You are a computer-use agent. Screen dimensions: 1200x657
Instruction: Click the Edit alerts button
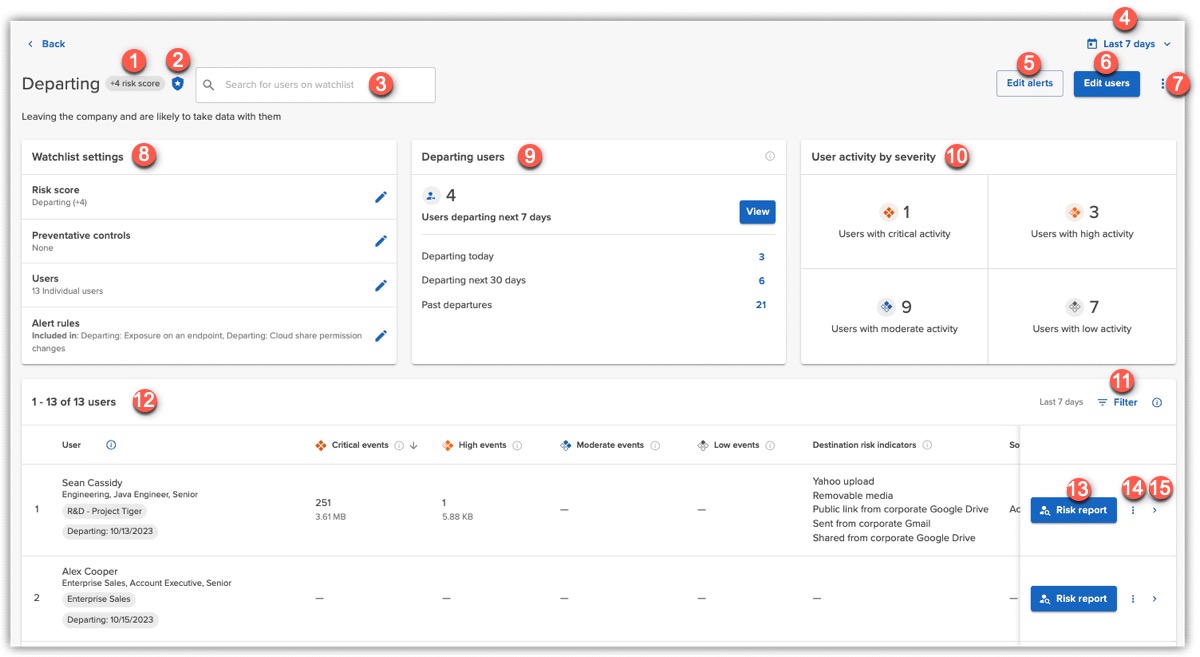point(1029,83)
